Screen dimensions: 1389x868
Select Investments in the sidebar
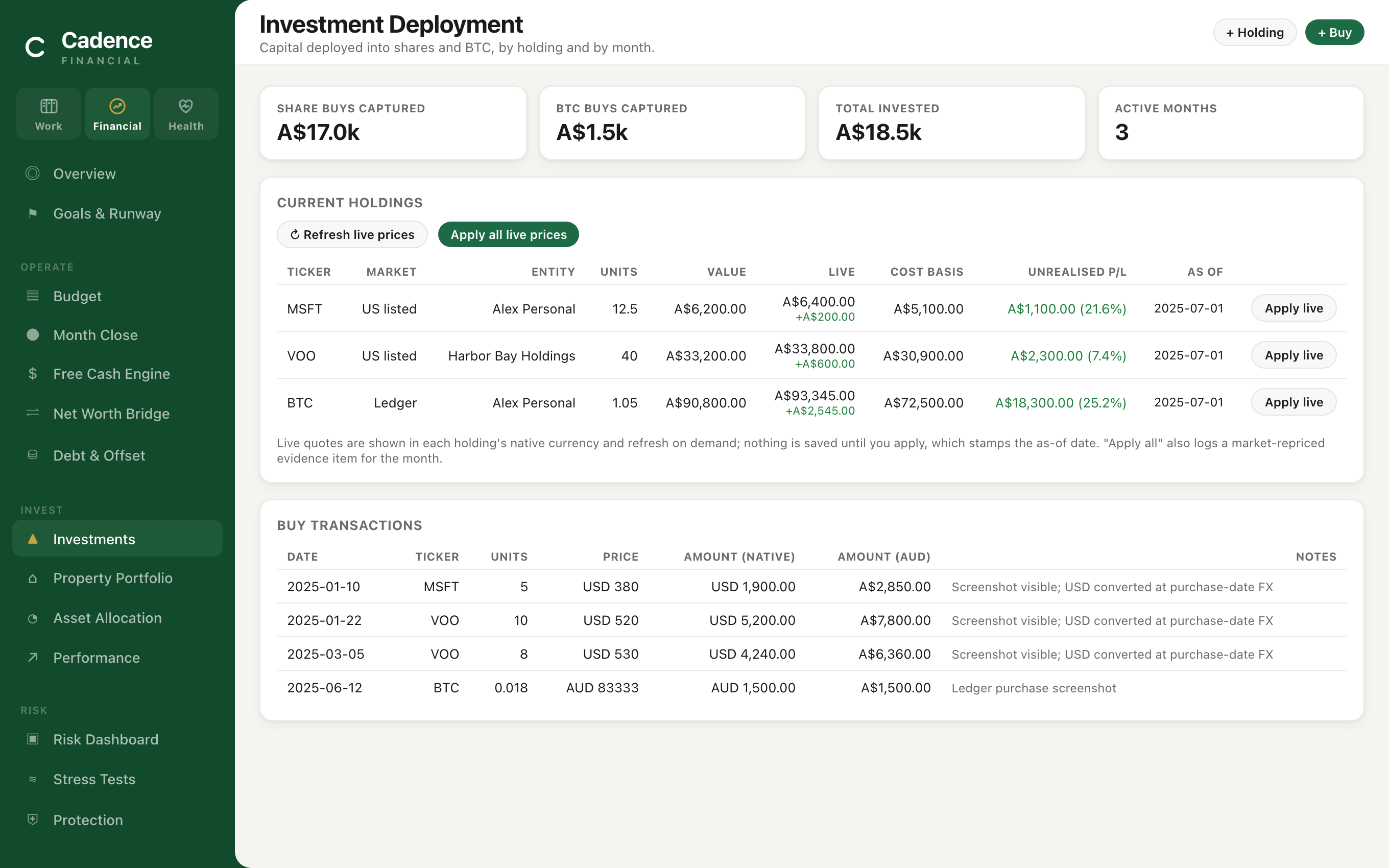click(x=117, y=539)
